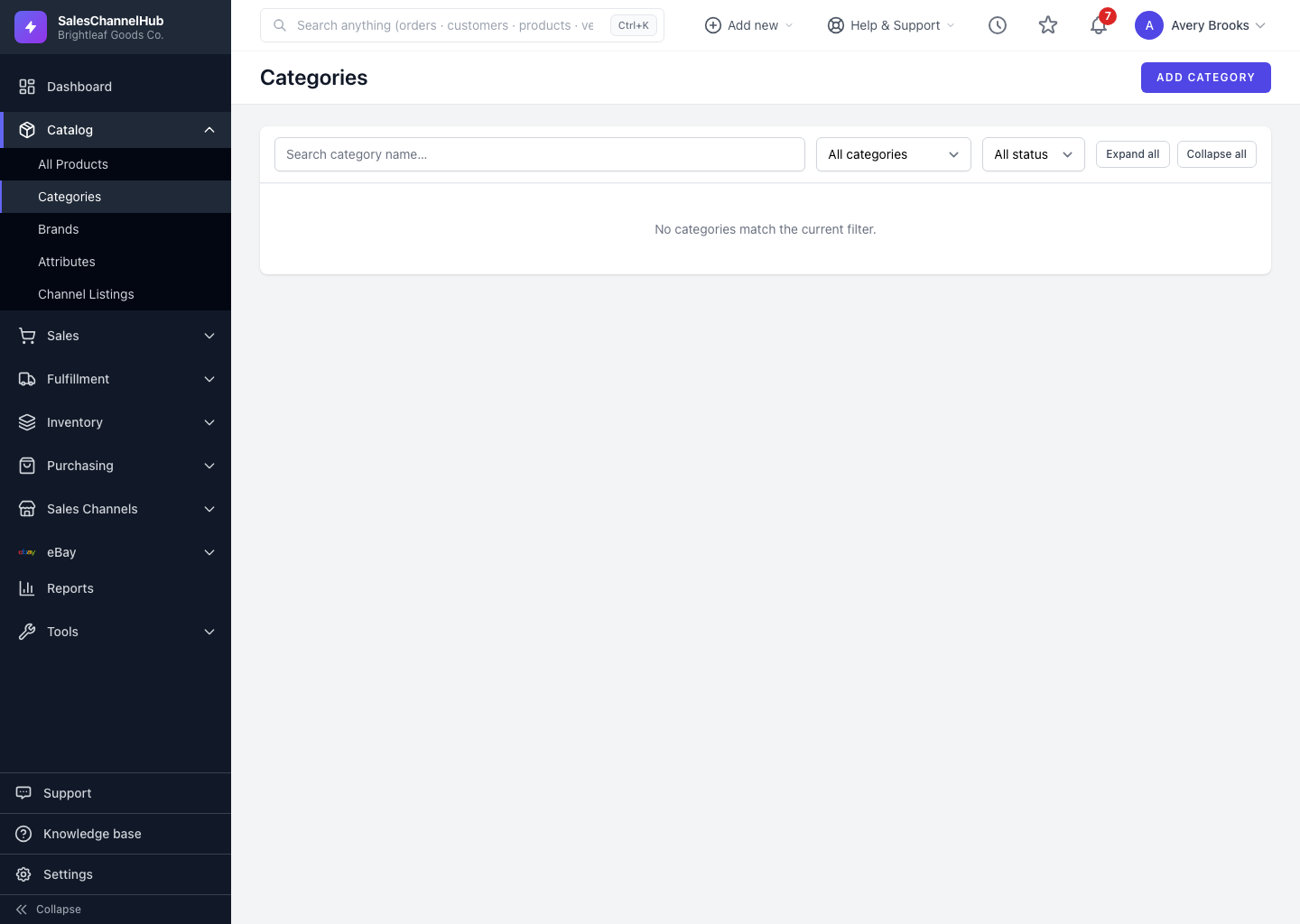1300x924 pixels.
Task: Open the Support link
Action: [116, 793]
